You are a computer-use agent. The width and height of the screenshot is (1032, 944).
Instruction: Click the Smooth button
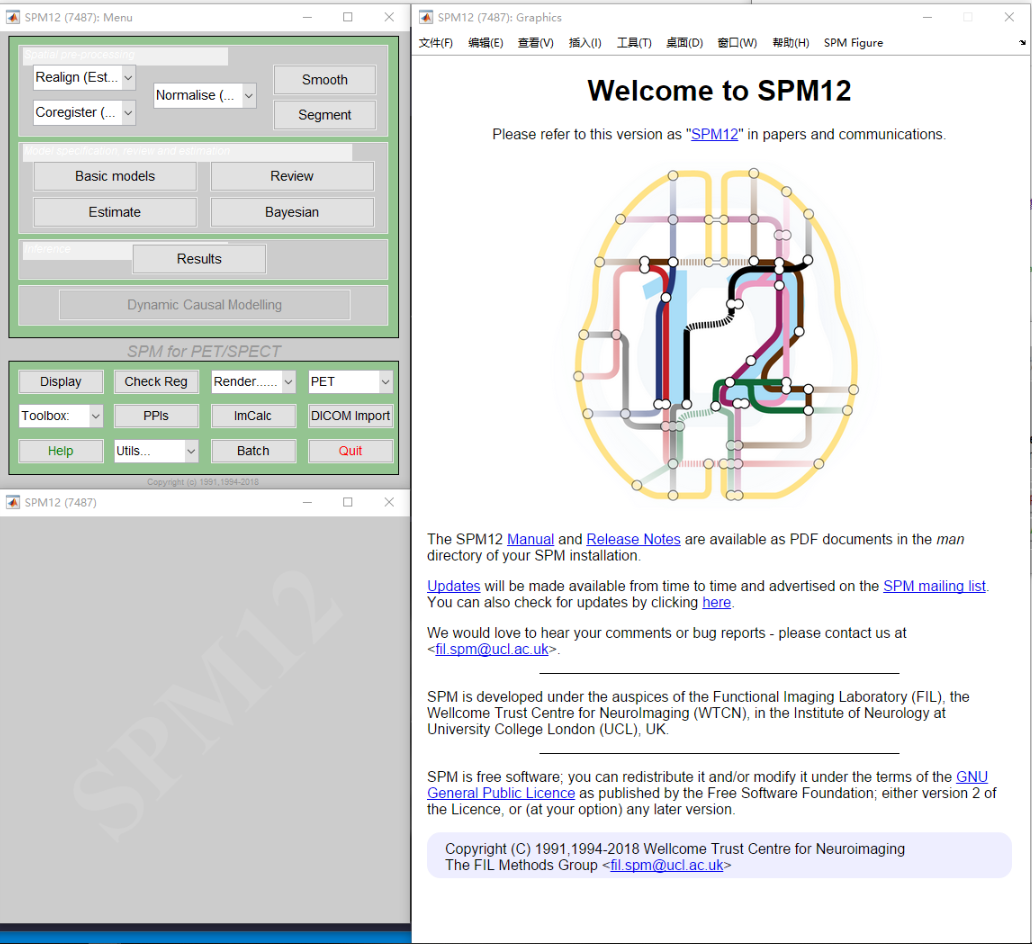(324, 80)
